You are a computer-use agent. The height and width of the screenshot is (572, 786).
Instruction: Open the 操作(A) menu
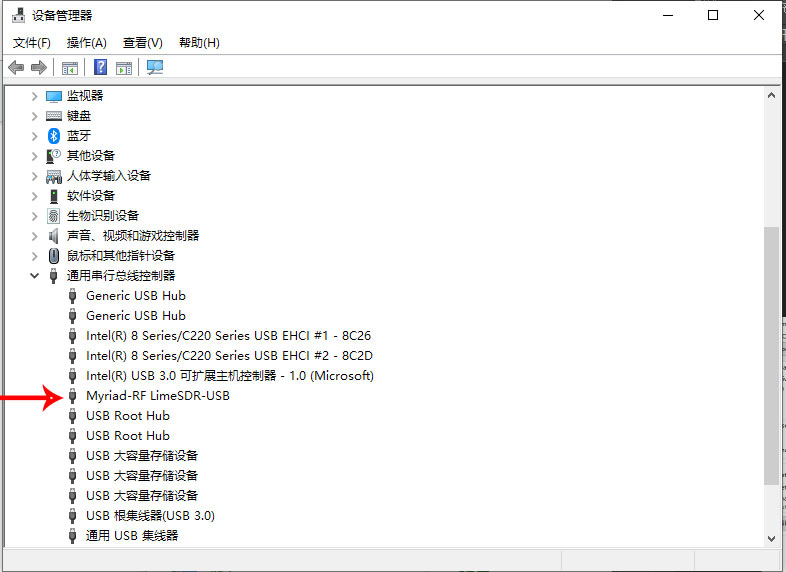click(x=87, y=43)
